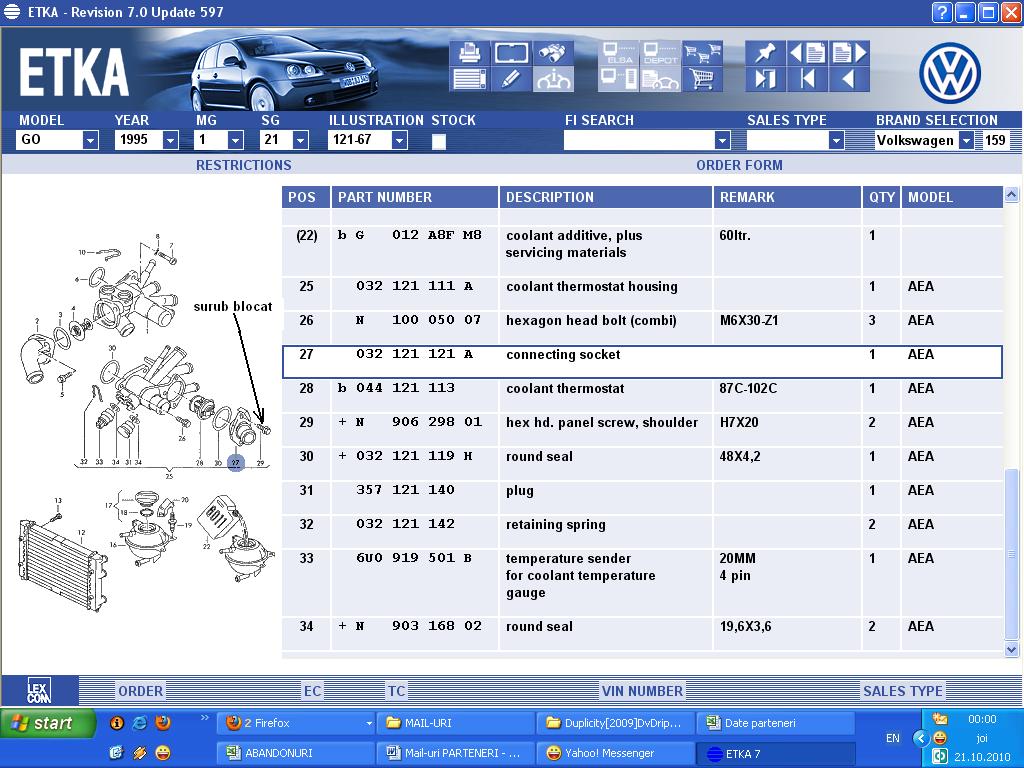Click the computer-to-server icon below ELSA
The image size is (1024, 768).
pos(618,79)
